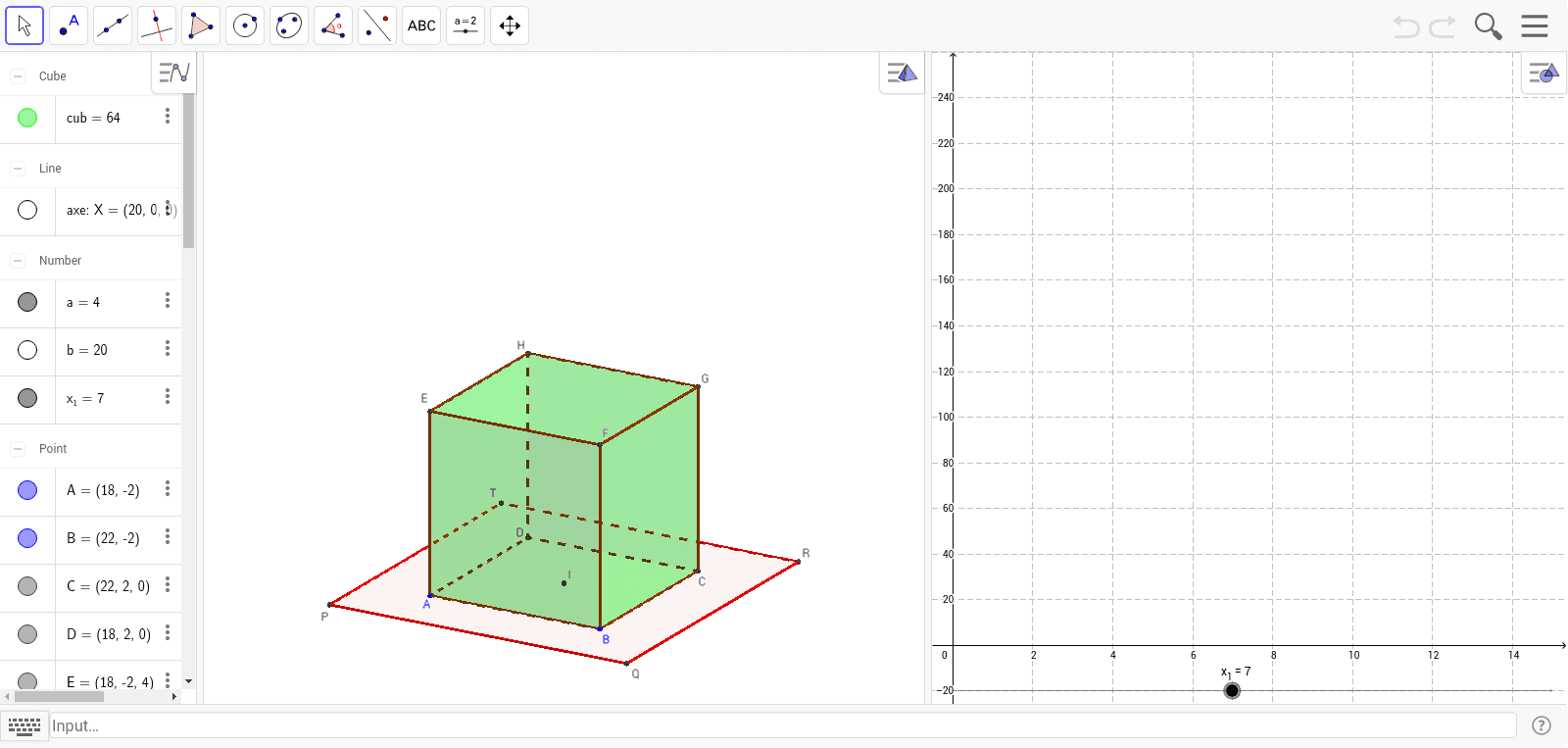The height and width of the screenshot is (748, 1568).
Task: Select the Move Graphics View tool
Action: coord(510,25)
